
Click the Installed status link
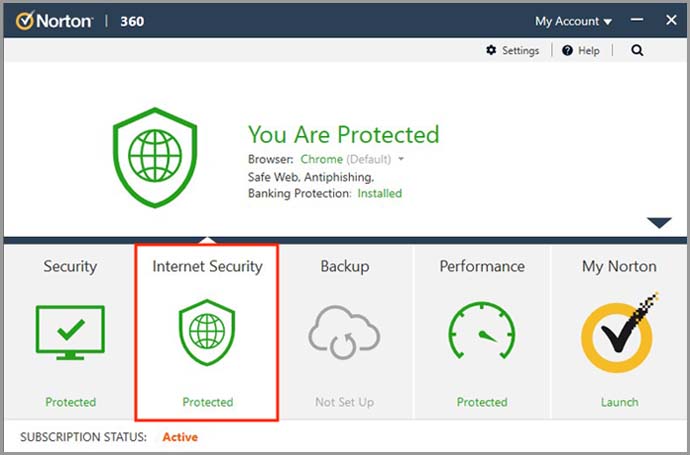click(x=380, y=193)
